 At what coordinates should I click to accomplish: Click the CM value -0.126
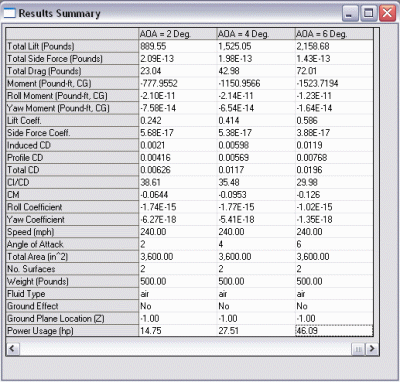pyautogui.click(x=334, y=195)
